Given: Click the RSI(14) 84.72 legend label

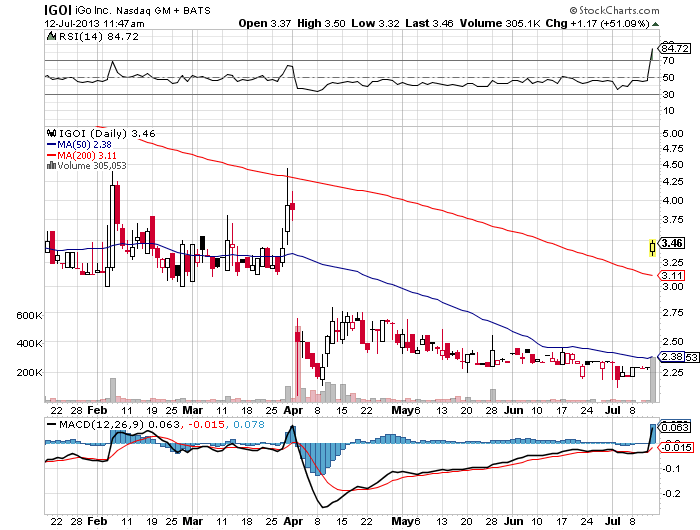Looking at the screenshot, I should [99, 37].
